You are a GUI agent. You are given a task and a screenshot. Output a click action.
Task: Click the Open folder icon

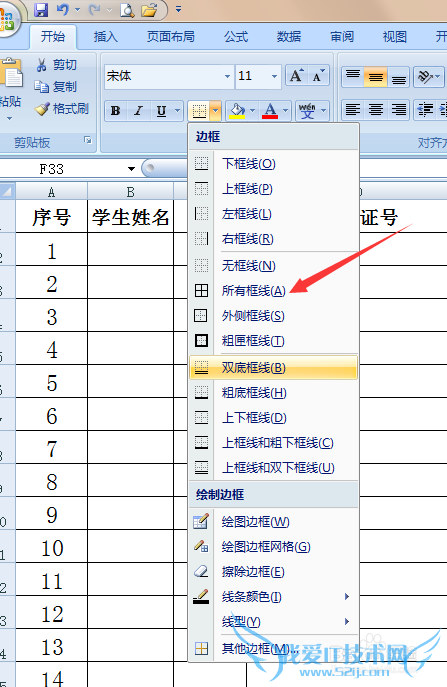(149, 9)
